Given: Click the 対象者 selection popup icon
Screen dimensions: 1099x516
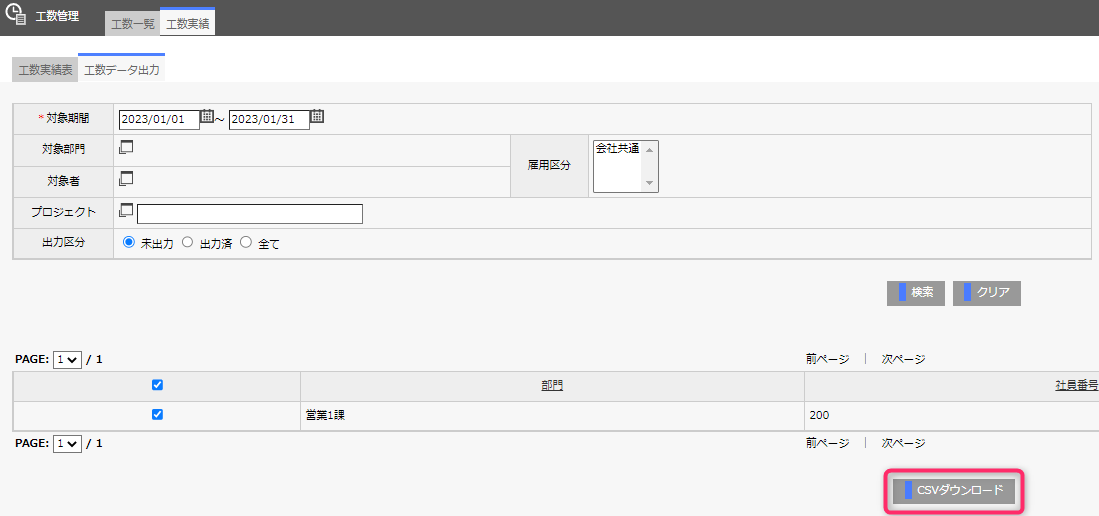Looking at the screenshot, I should tap(126, 179).
